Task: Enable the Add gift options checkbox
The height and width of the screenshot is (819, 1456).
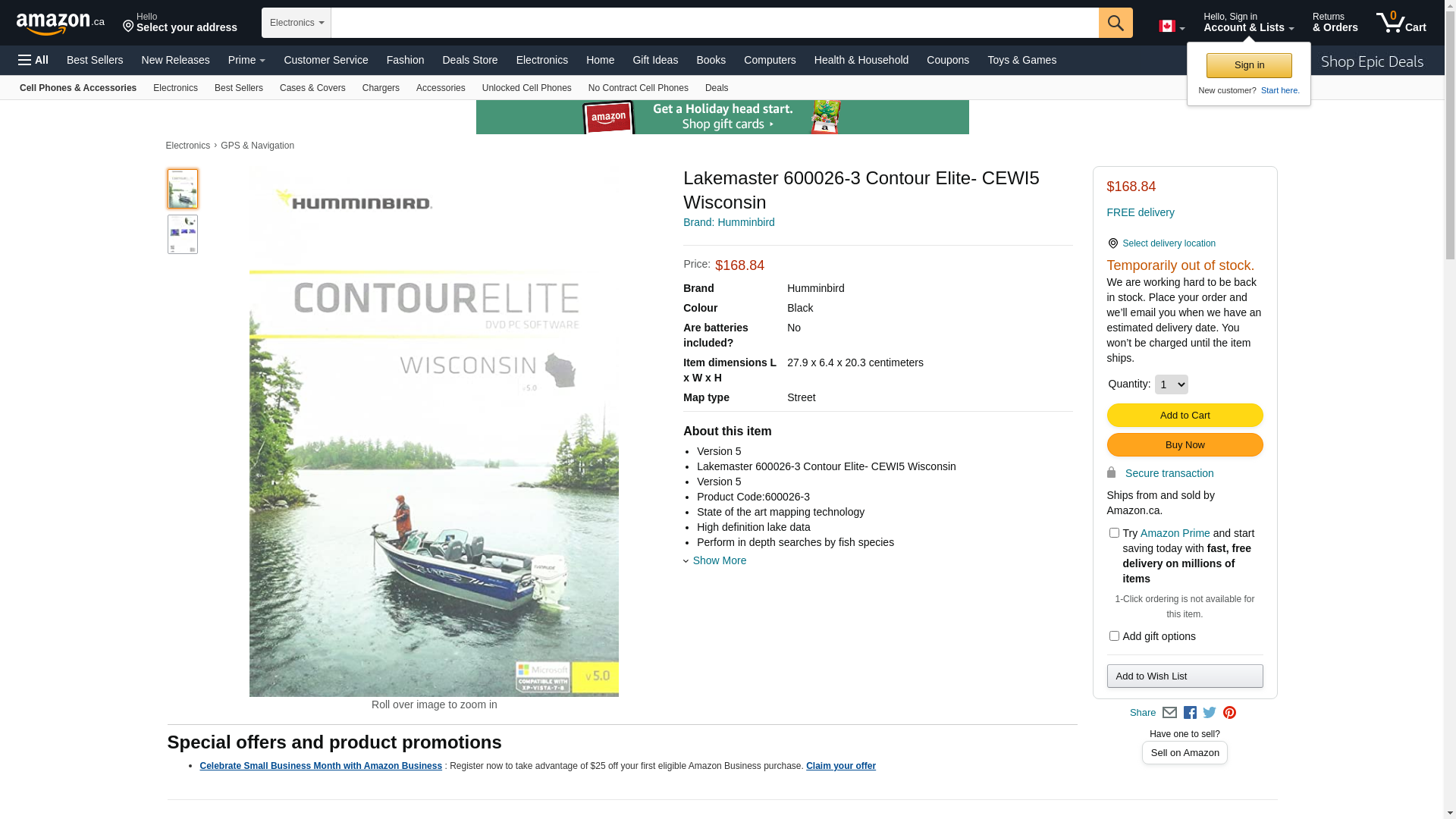Action: click(1114, 636)
